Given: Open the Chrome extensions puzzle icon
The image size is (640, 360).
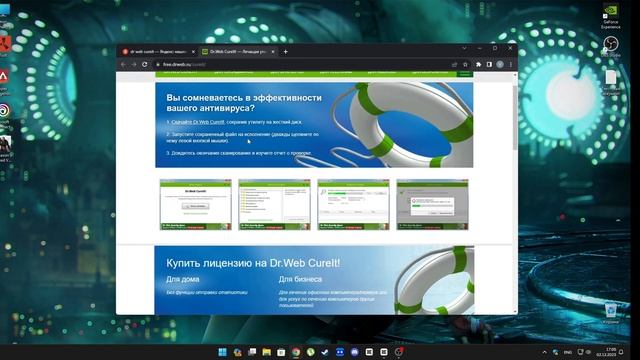Looking at the screenshot, I should 478,64.
